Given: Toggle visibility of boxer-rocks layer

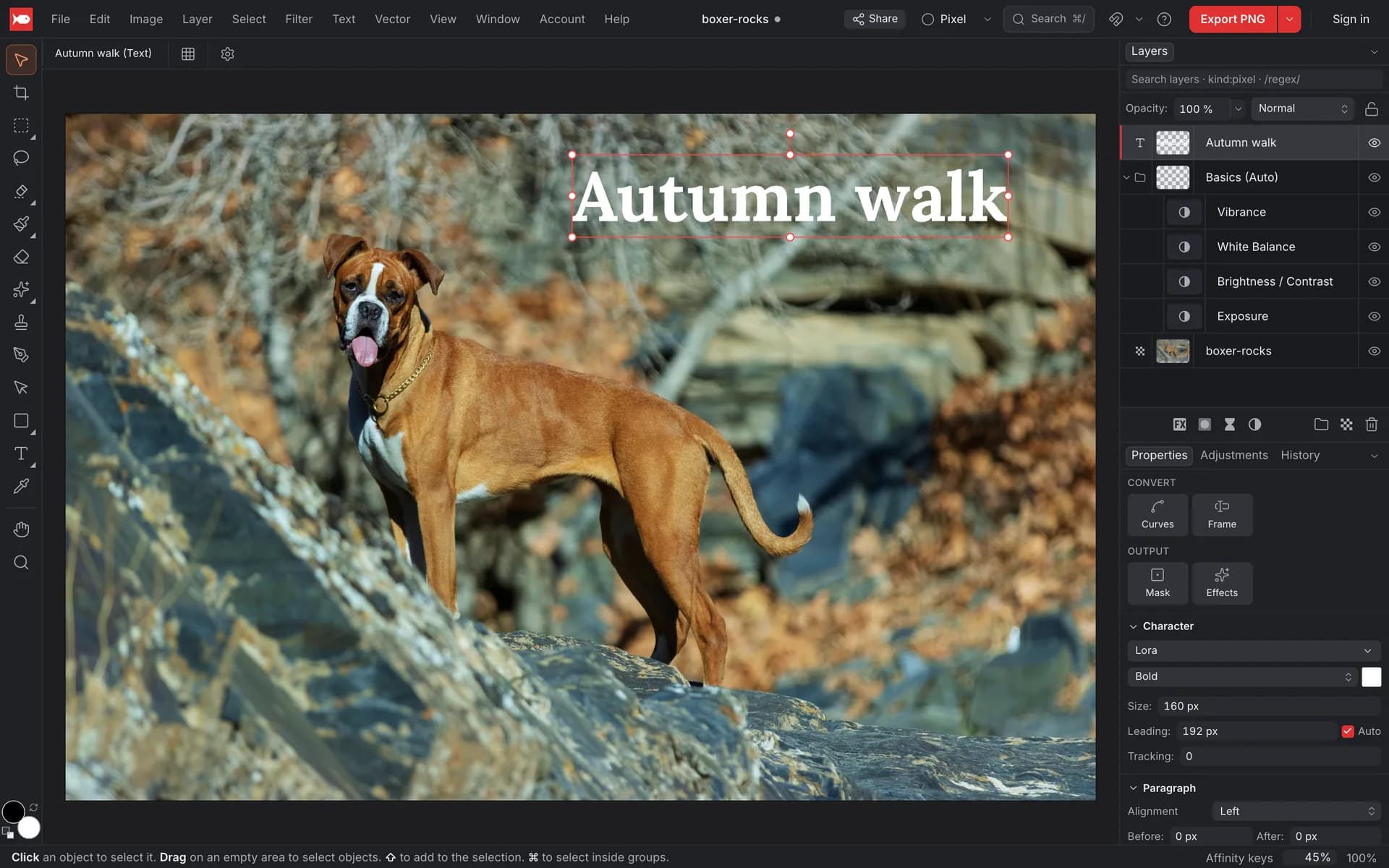Looking at the screenshot, I should [x=1374, y=351].
